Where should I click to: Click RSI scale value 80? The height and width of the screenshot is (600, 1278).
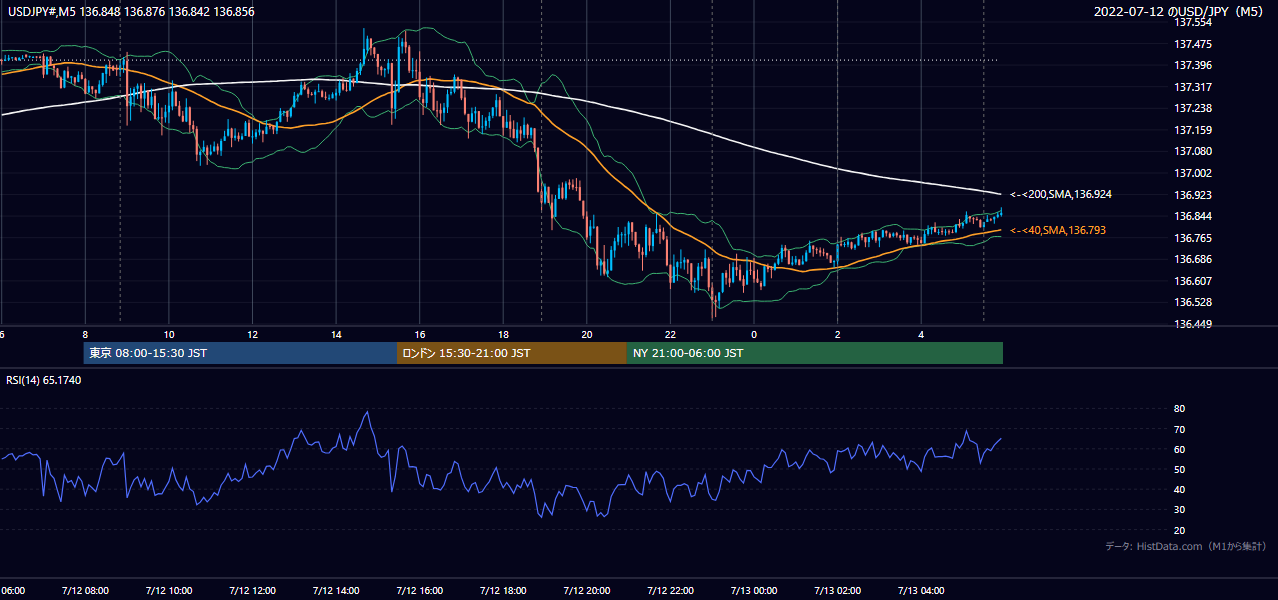[1179, 409]
